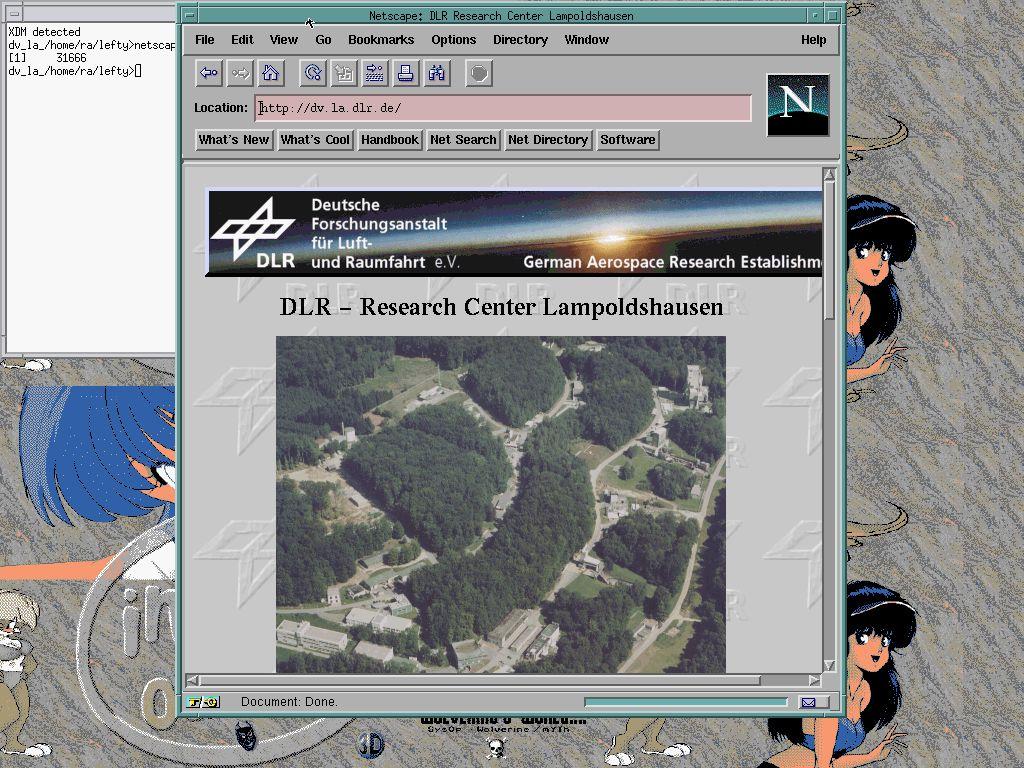Click the security key icon in status bar
Image resolution: width=1024 pixels, height=768 pixels.
pos(203,702)
